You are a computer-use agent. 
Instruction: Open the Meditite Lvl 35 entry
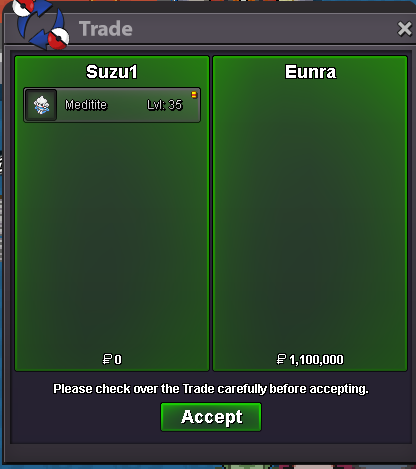coord(112,105)
